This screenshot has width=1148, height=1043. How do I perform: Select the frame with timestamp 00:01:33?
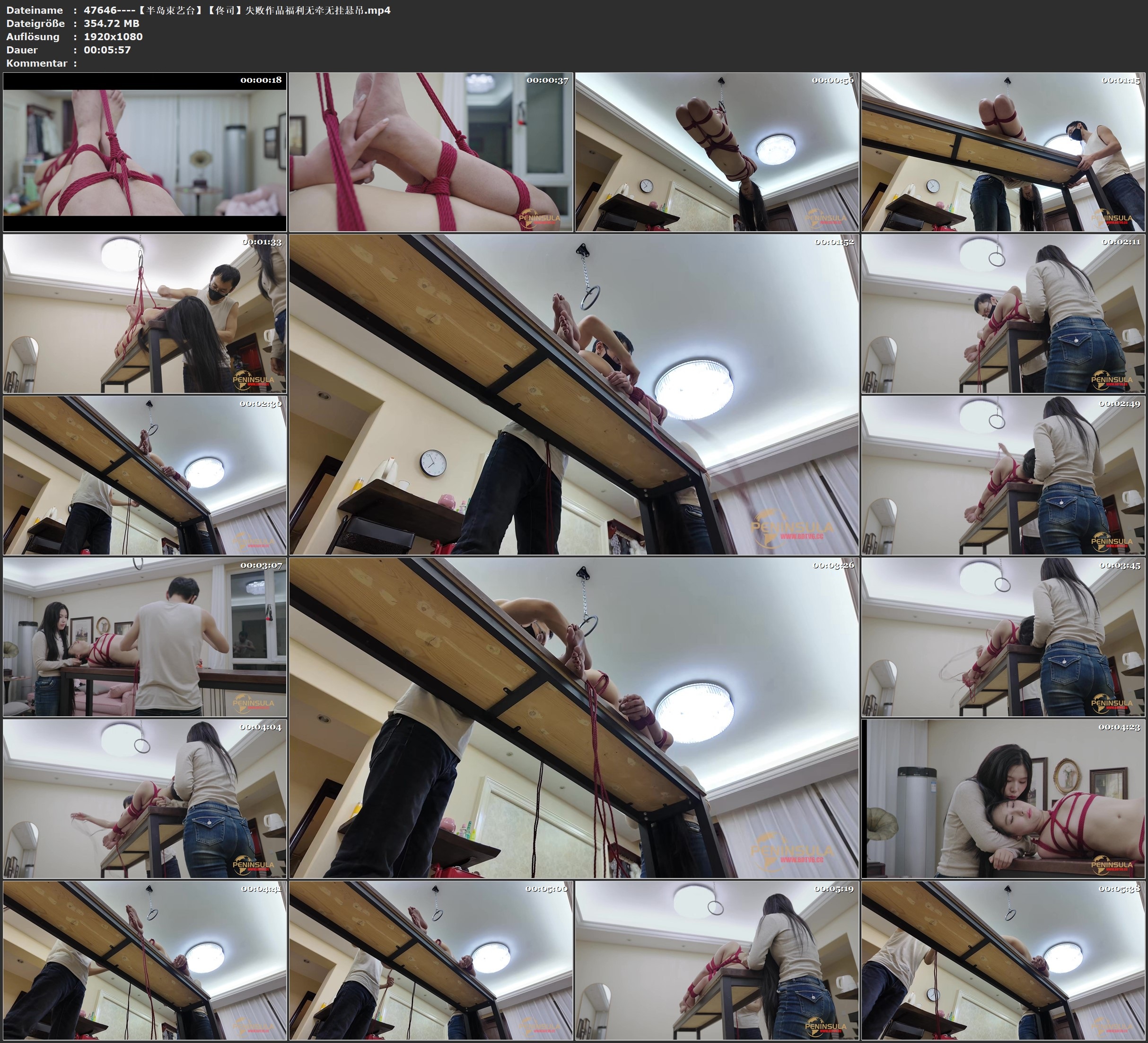click(x=145, y=313)
